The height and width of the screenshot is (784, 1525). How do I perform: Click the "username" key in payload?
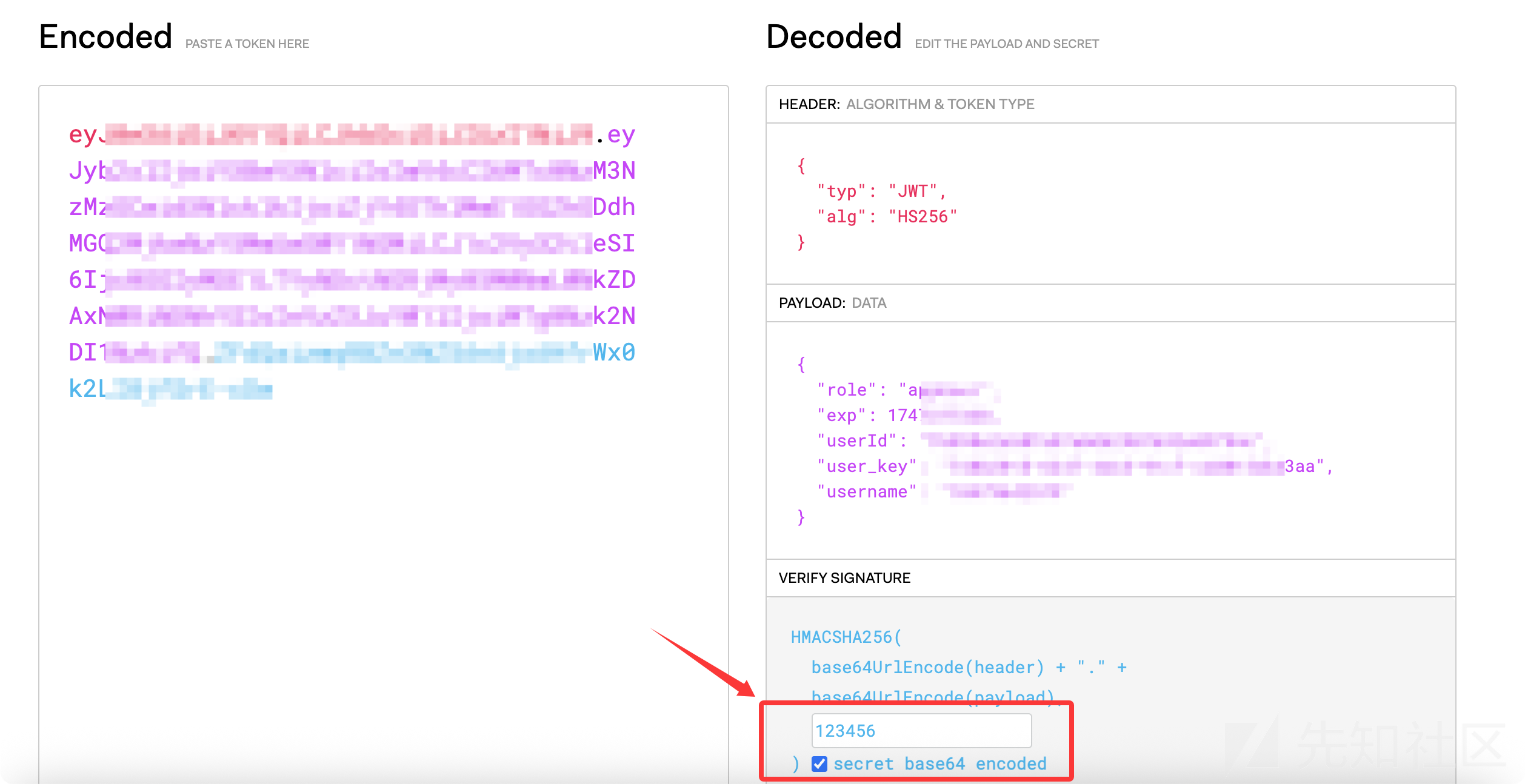click(866, 492)
